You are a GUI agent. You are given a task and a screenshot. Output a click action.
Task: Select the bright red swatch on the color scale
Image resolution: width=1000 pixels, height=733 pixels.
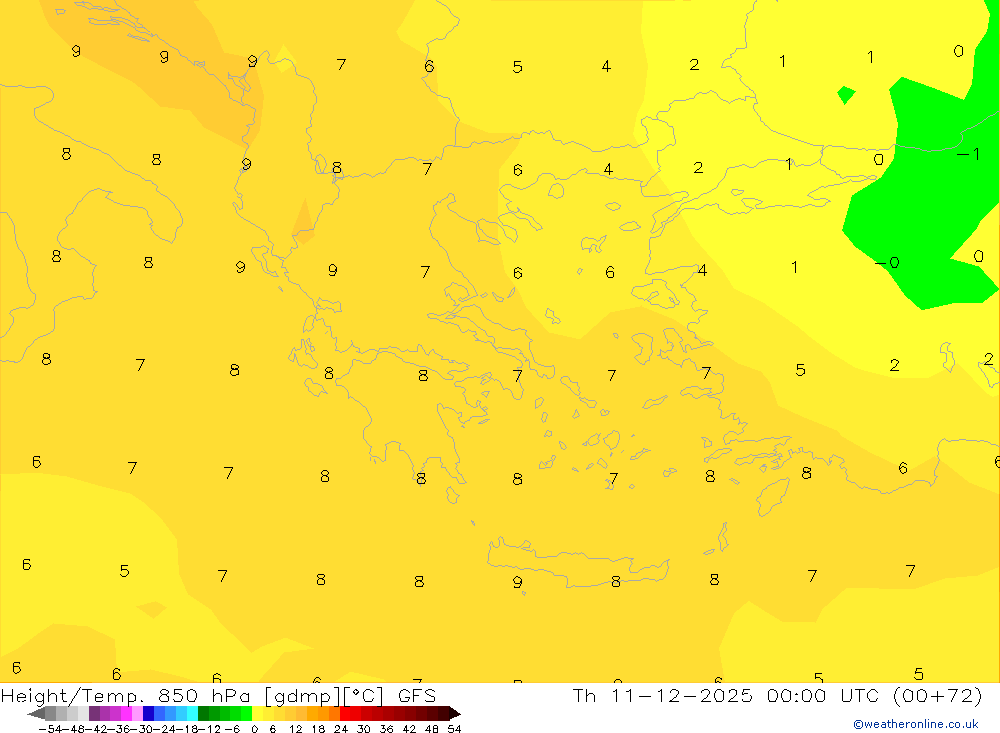pyautogui.click(x=345, y=713)
